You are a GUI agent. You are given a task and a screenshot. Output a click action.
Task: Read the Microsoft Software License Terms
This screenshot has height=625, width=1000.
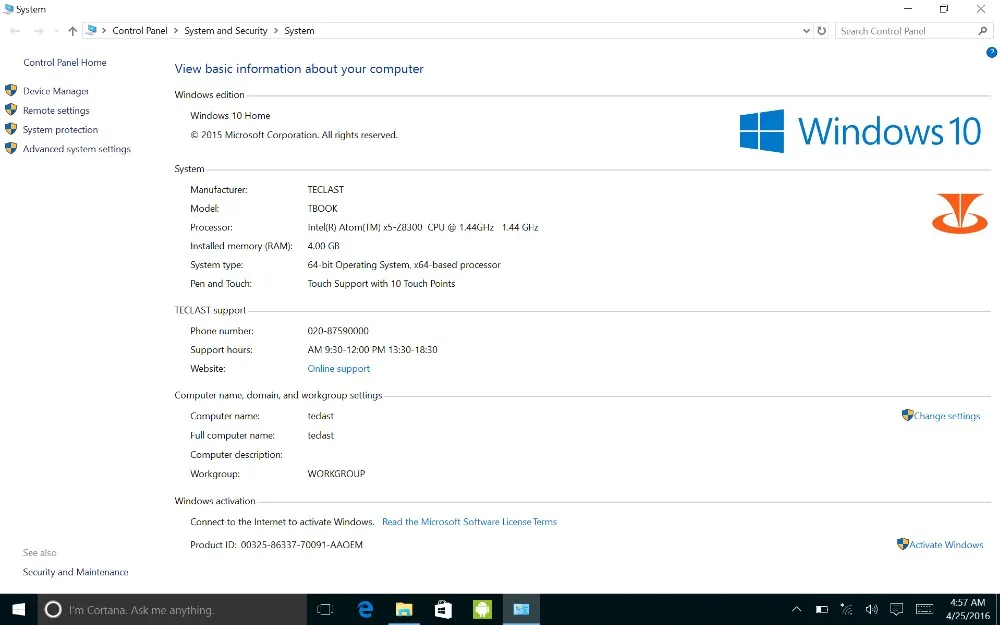click(x=469, y=522)
